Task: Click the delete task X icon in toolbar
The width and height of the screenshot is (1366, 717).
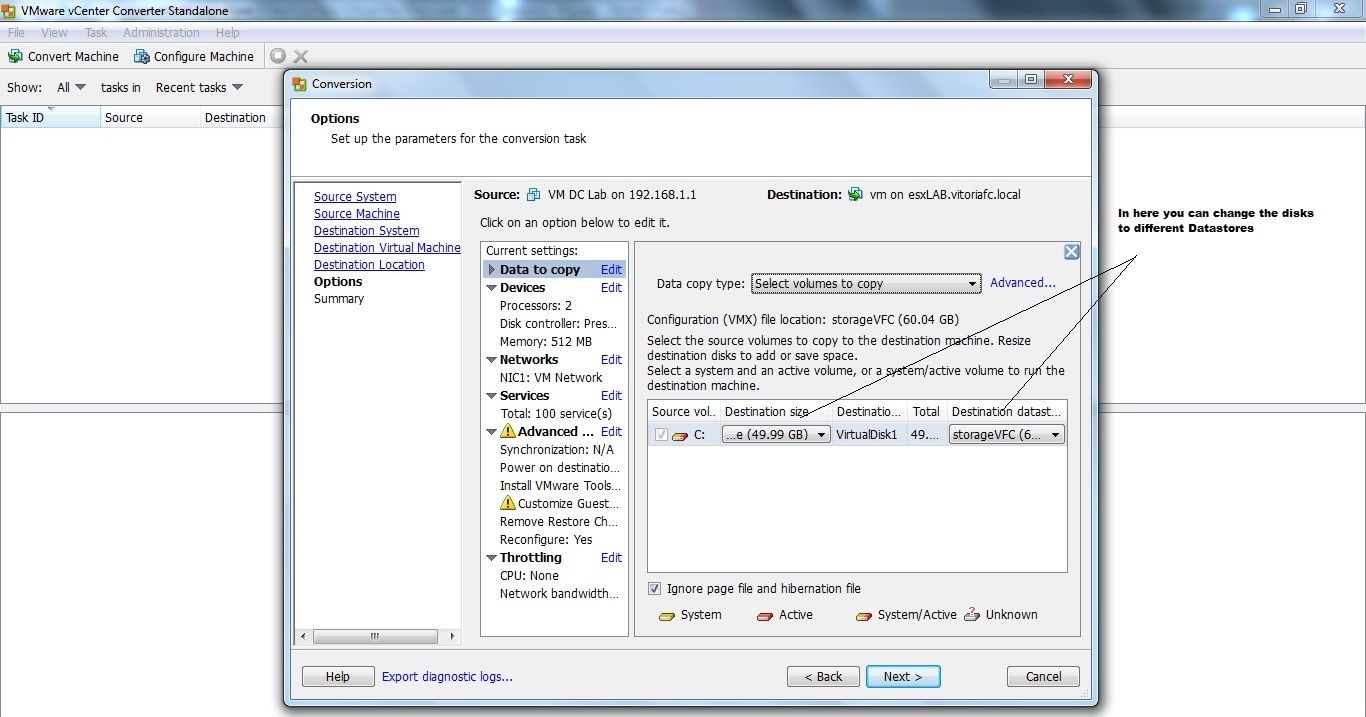Action: [300, 56]
